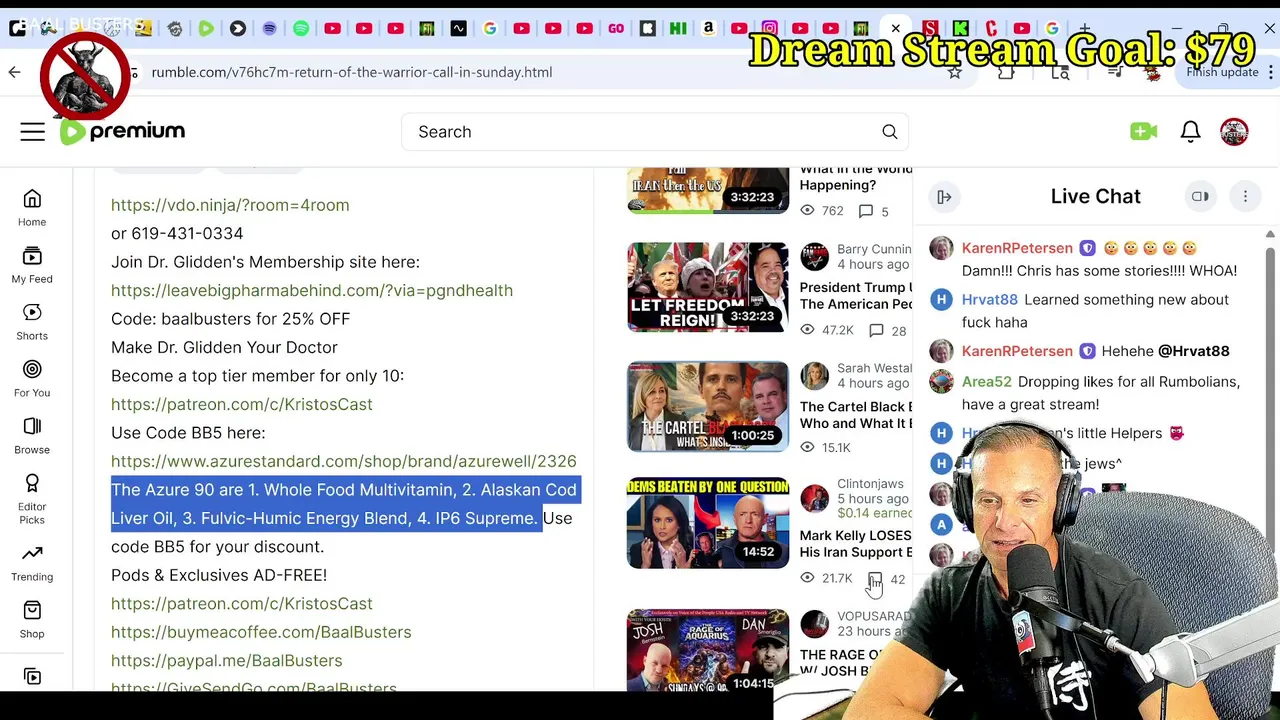Open the 'Dems Beaten By One Question' thumbnail
Image resolution: width=1280 pixels, height=720 pixels.
[708, 523]
